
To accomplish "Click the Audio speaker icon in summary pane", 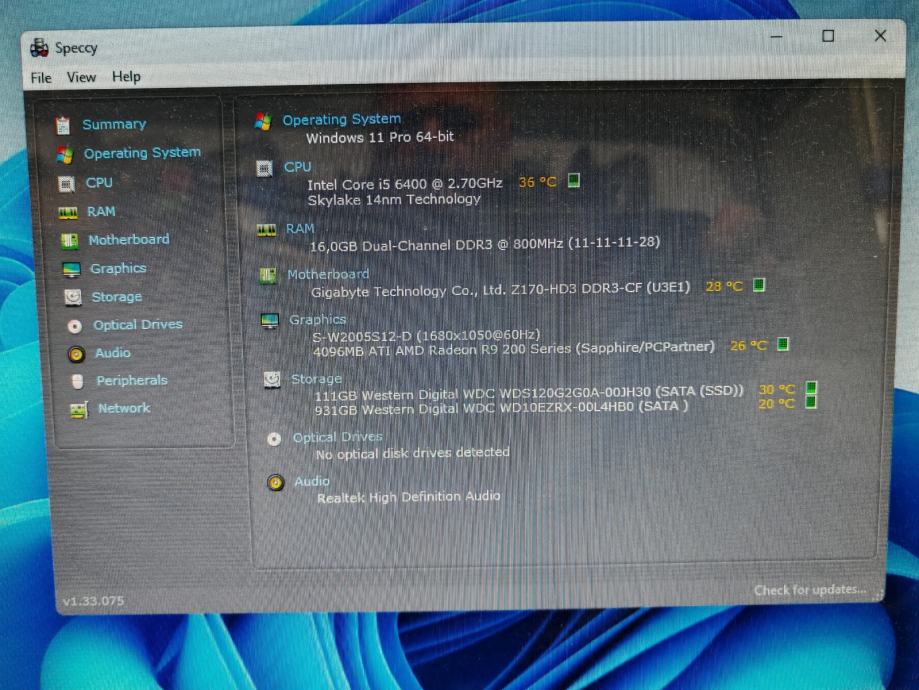I will [275, 482].
